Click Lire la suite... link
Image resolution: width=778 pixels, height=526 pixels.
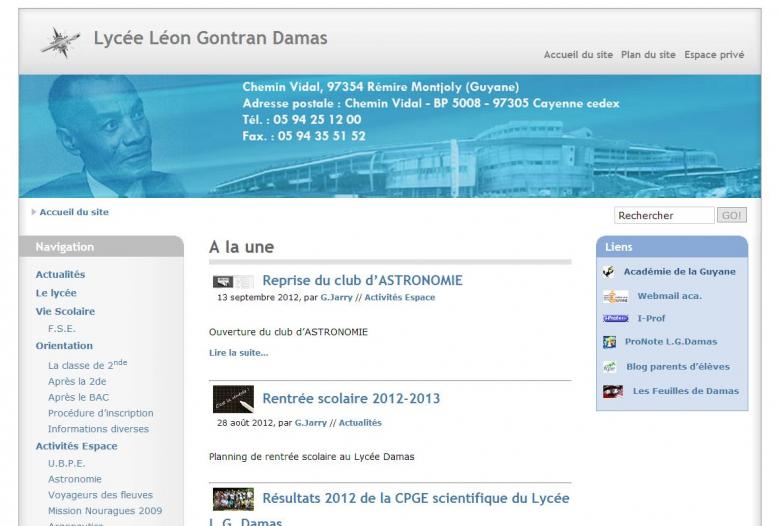click(x=239, y=353)
